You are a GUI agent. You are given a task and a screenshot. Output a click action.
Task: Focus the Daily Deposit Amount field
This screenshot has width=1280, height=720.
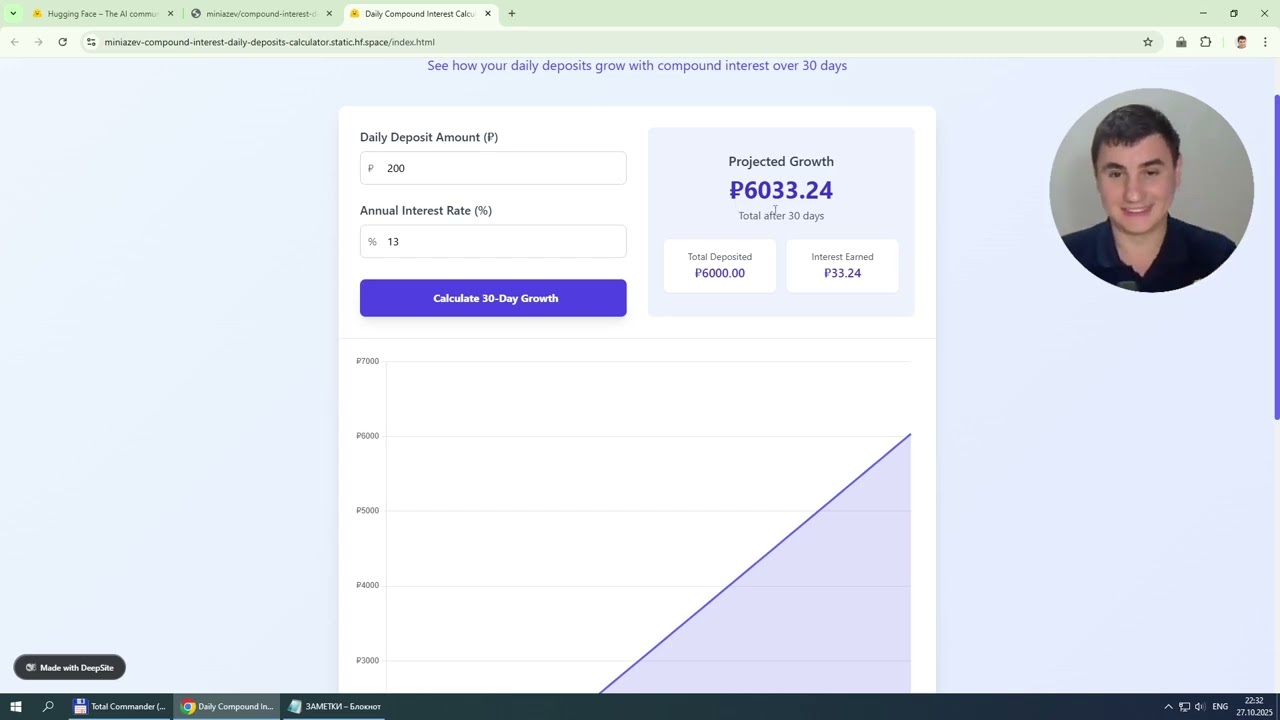[493, 168]
